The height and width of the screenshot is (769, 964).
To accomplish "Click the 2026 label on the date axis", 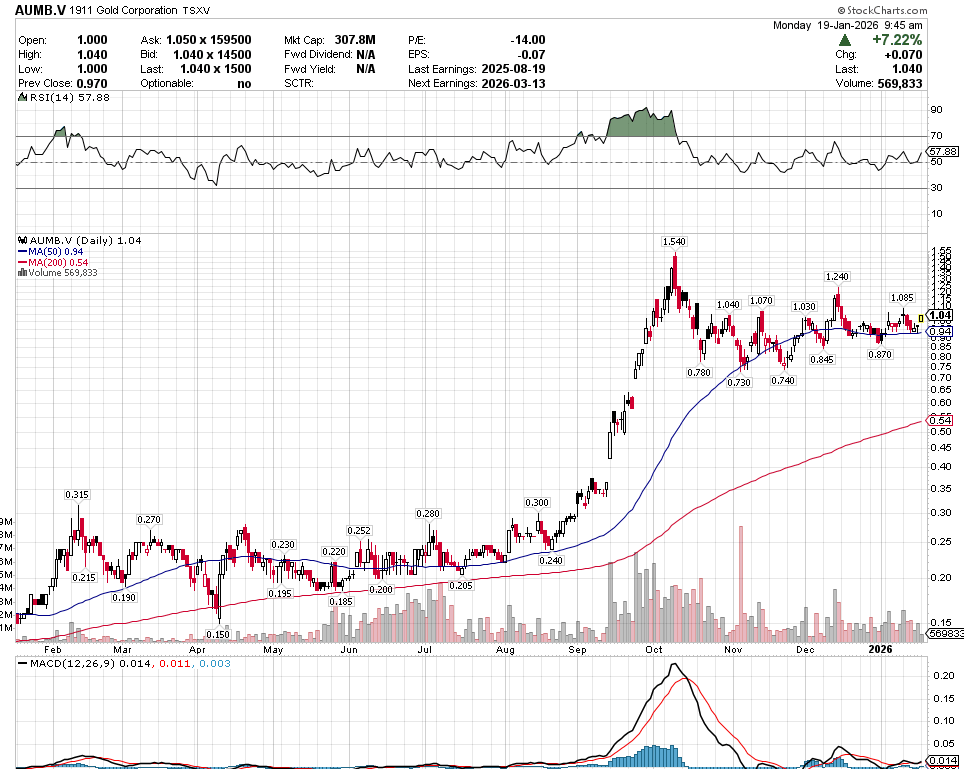I will [880, 649].
